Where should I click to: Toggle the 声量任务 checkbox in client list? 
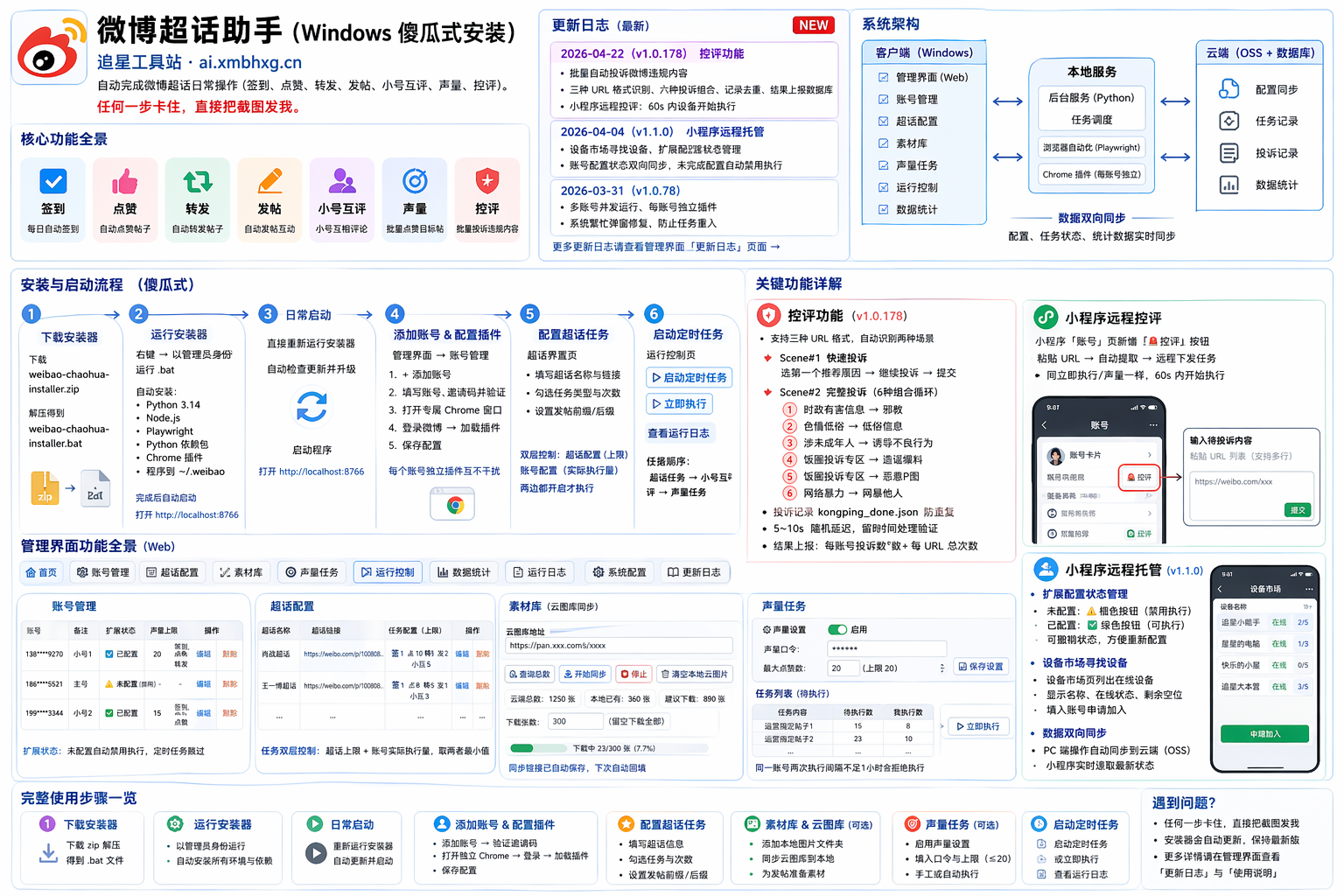[x=883, y=164]
